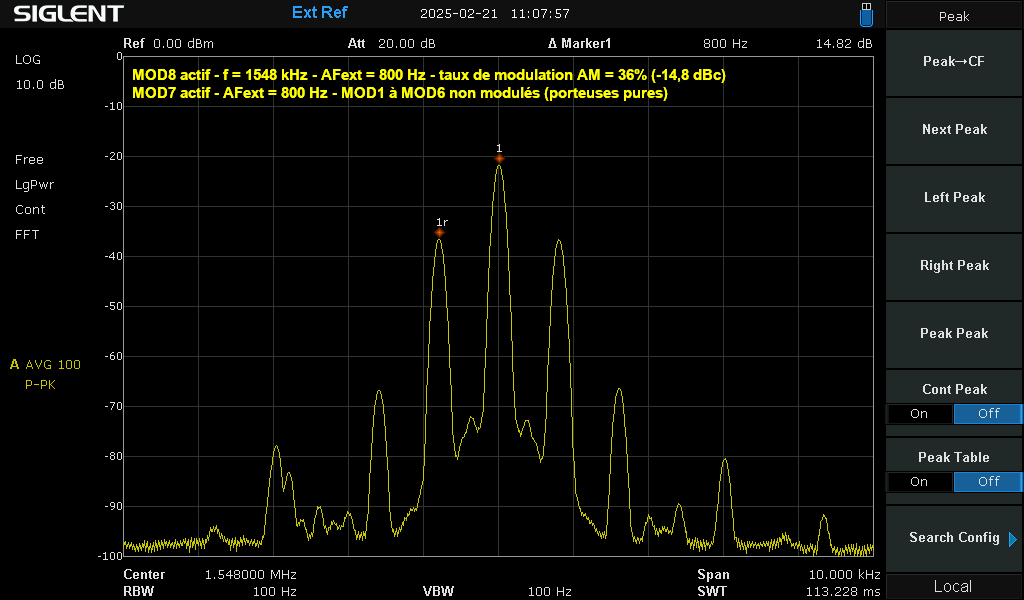The image size is (1024, 600).
Task: Click the yellow MOD7 actif title line
Action: click(x=400, y=93)
